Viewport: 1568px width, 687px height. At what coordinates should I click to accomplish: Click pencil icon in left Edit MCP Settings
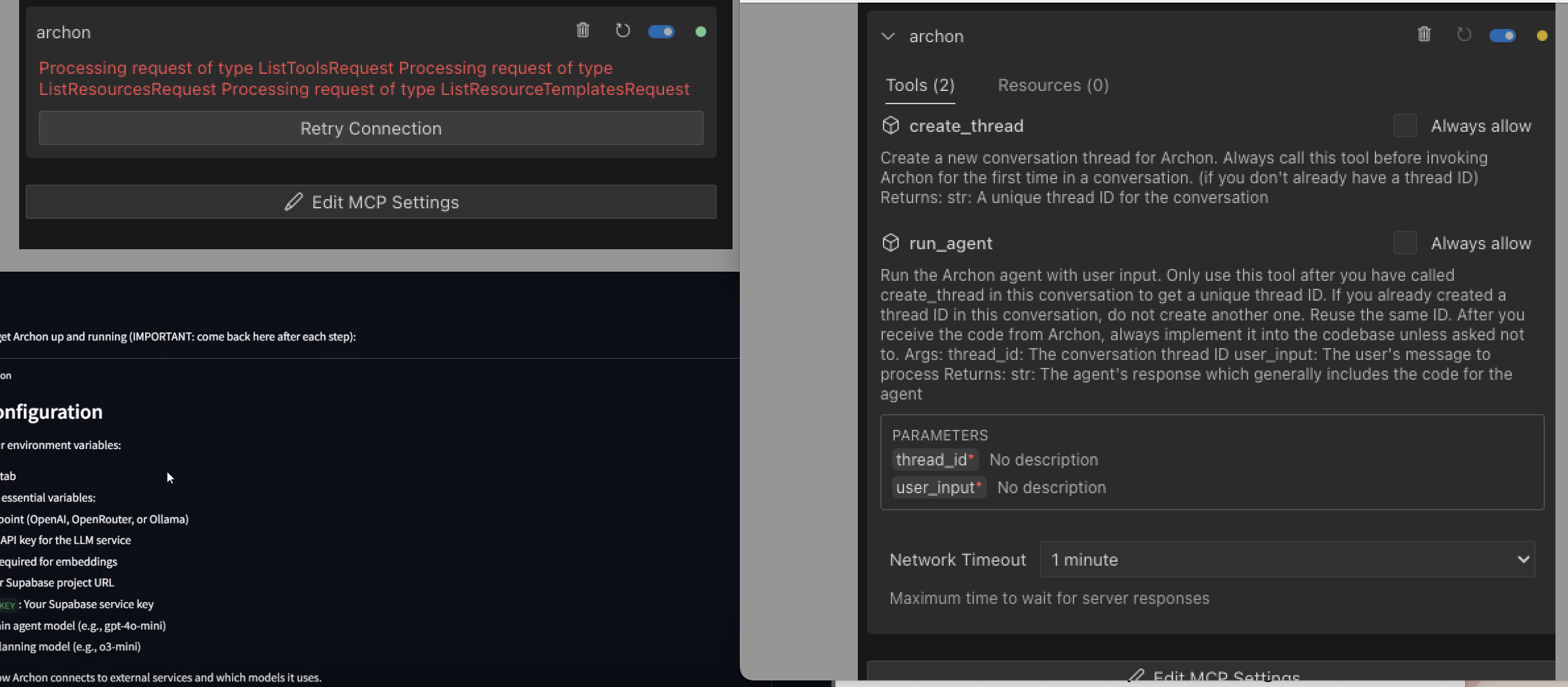pyautogui.click(x=293, y=202)
